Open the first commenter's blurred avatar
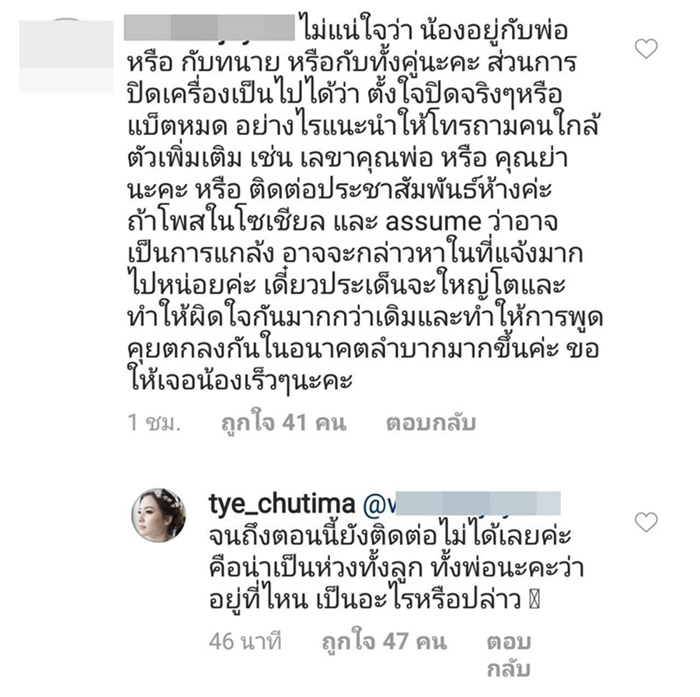 pyautogui.click(x=66, y=56)
